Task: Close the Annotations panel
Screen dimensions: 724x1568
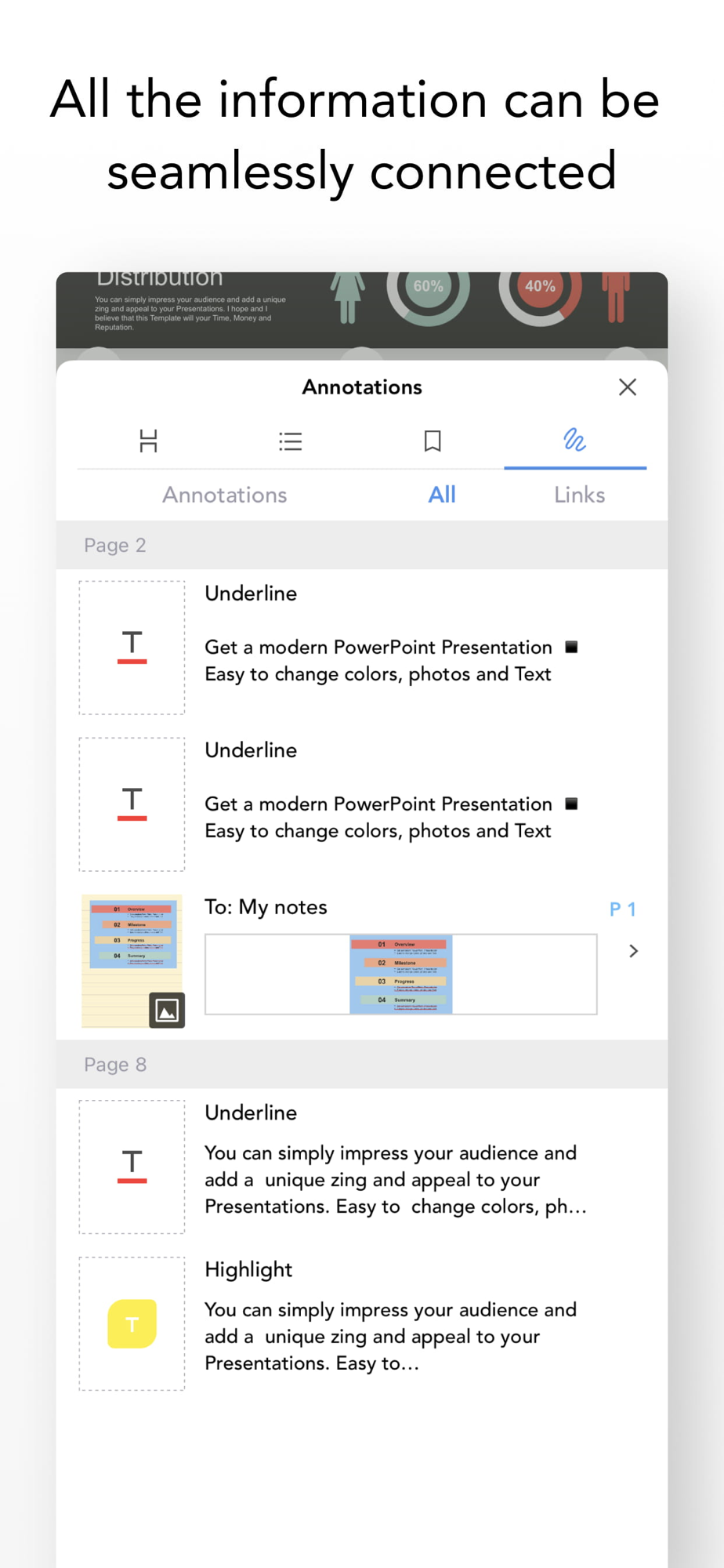Action: tap(627, 387)
